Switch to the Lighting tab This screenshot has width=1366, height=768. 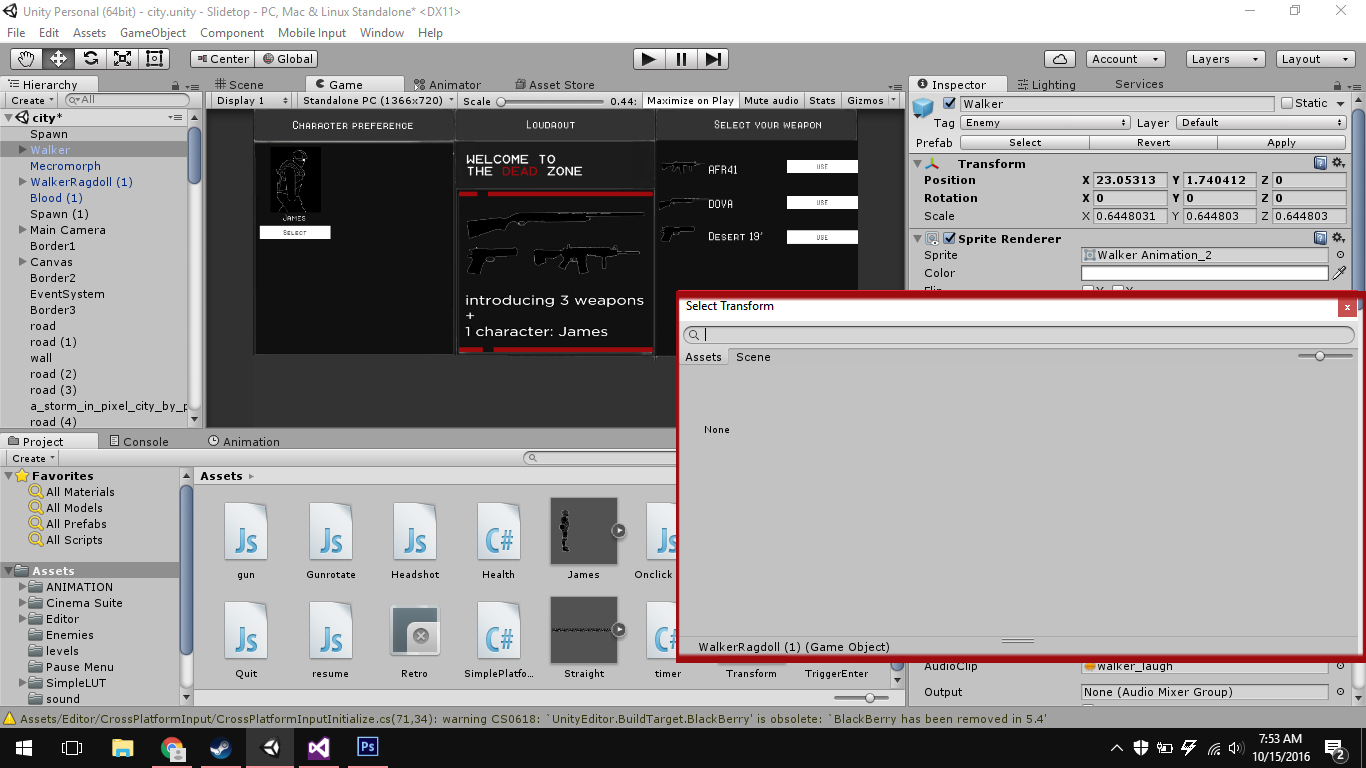pyautogui.click(x=1046, y=85)
